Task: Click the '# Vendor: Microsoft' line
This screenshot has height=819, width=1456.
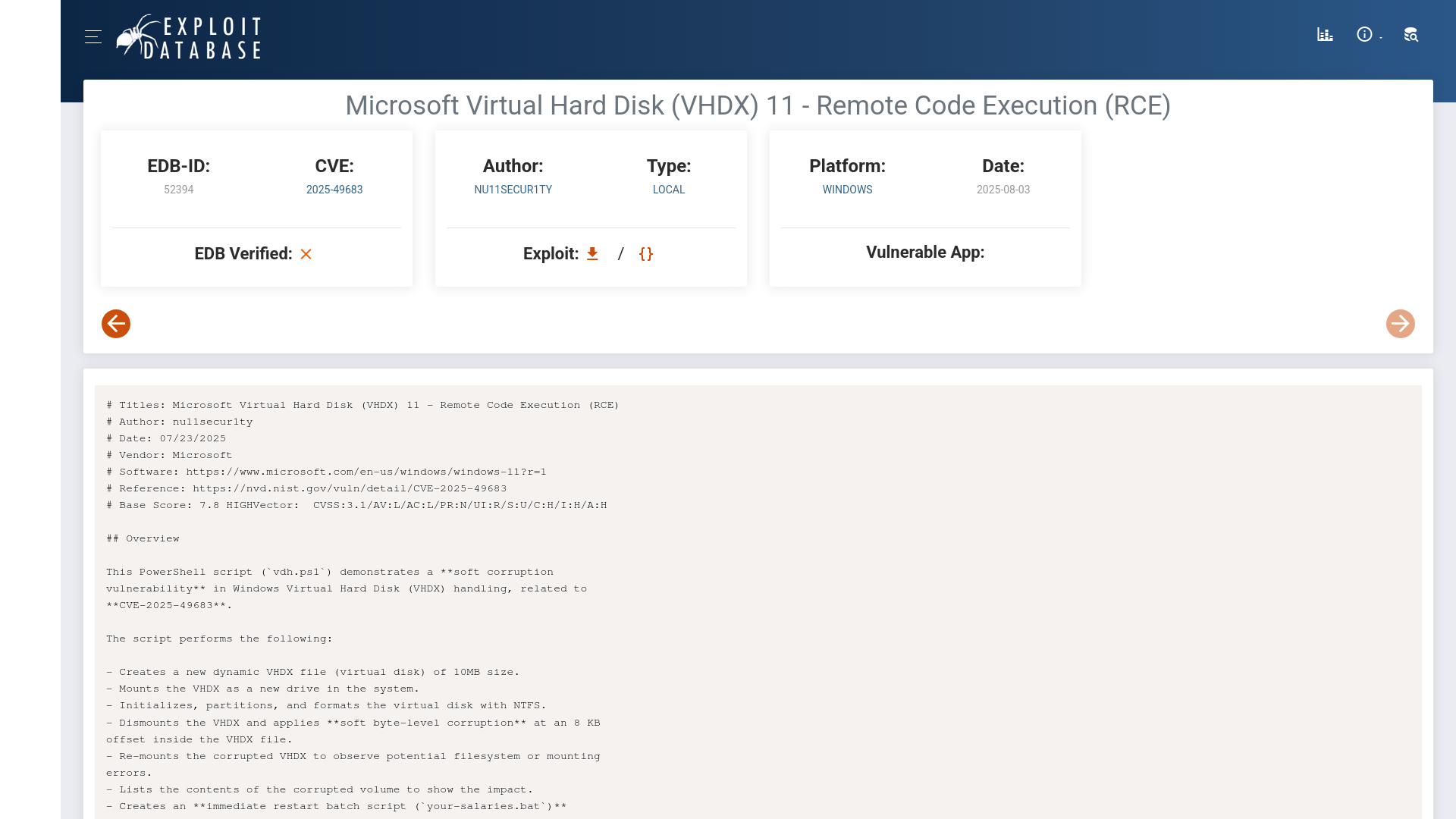Action: (169, 455)
